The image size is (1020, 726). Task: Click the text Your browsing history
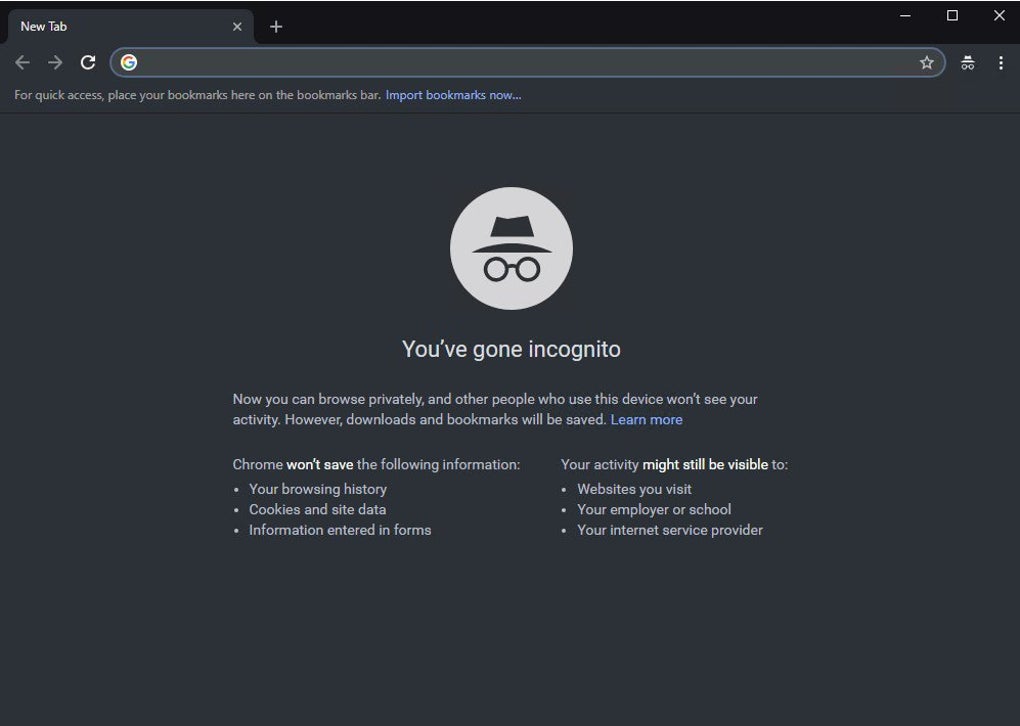point(318,489)
